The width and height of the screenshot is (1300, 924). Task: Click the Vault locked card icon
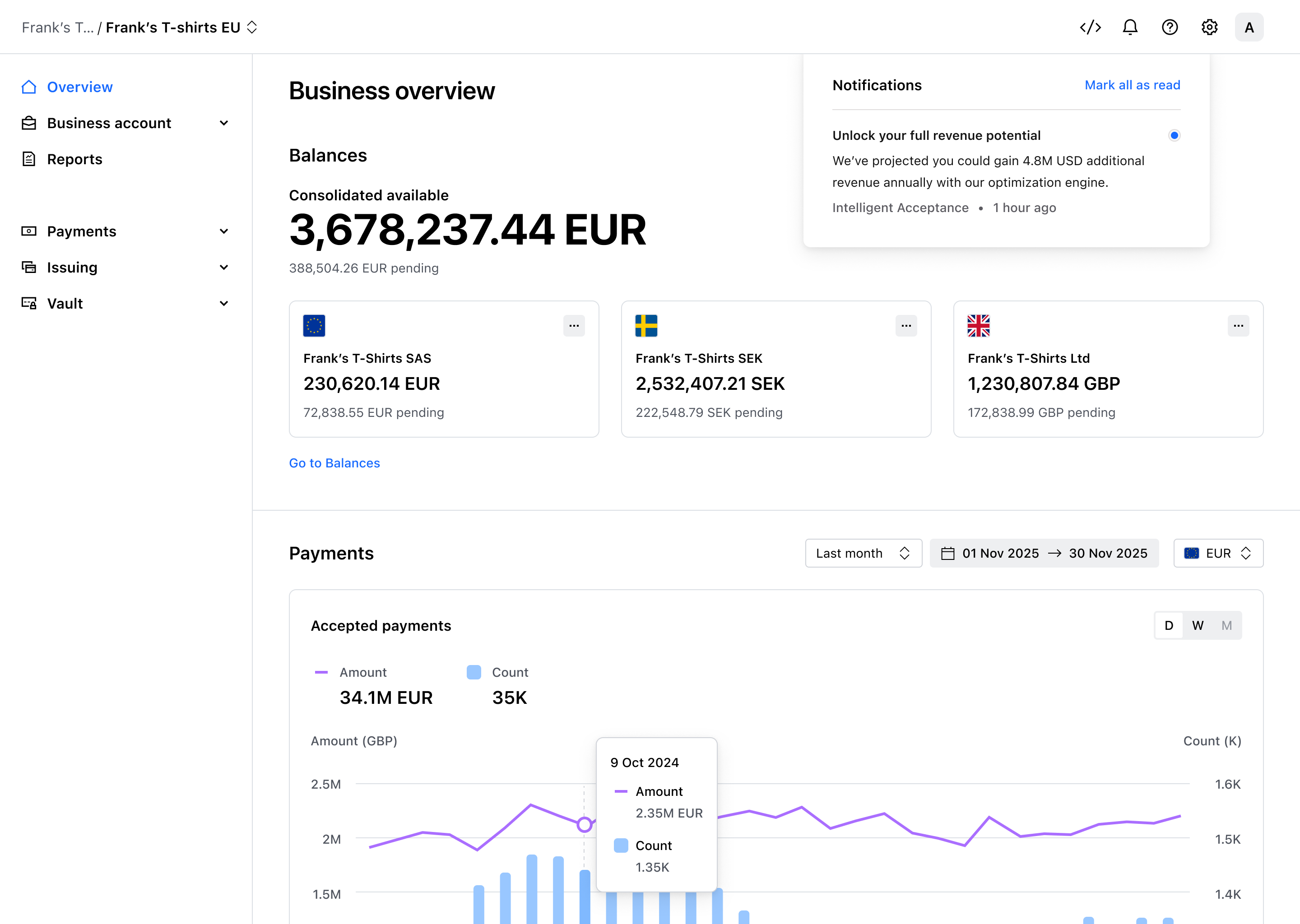(x=29, y=303)
